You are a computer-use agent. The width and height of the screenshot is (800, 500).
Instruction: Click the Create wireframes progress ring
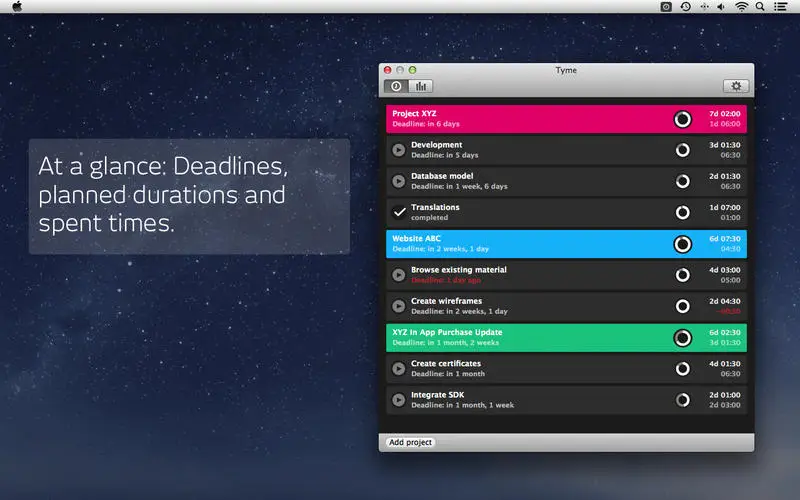[682, 306]
